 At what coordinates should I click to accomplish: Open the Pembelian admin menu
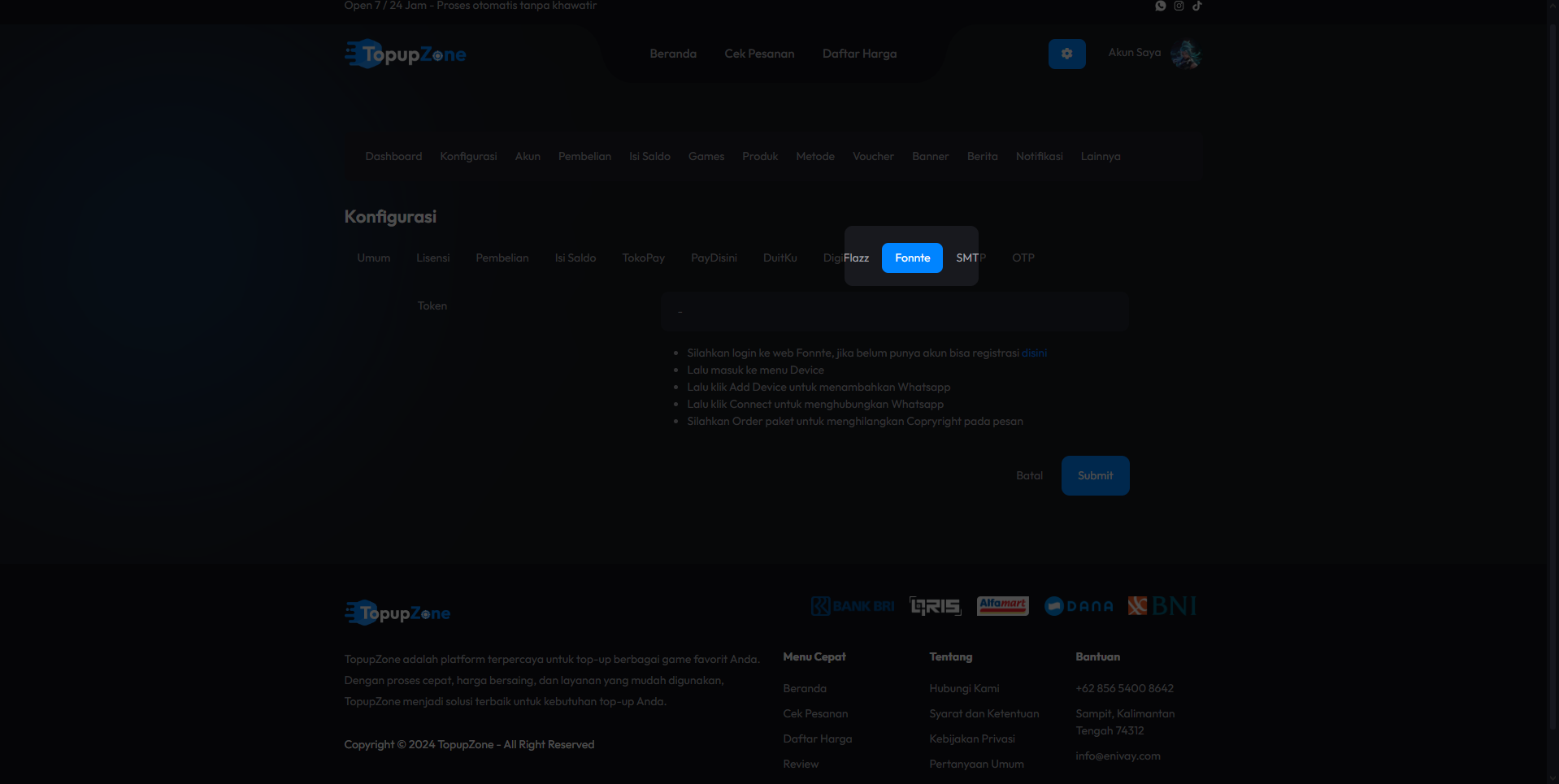click(x=584, y=156)
